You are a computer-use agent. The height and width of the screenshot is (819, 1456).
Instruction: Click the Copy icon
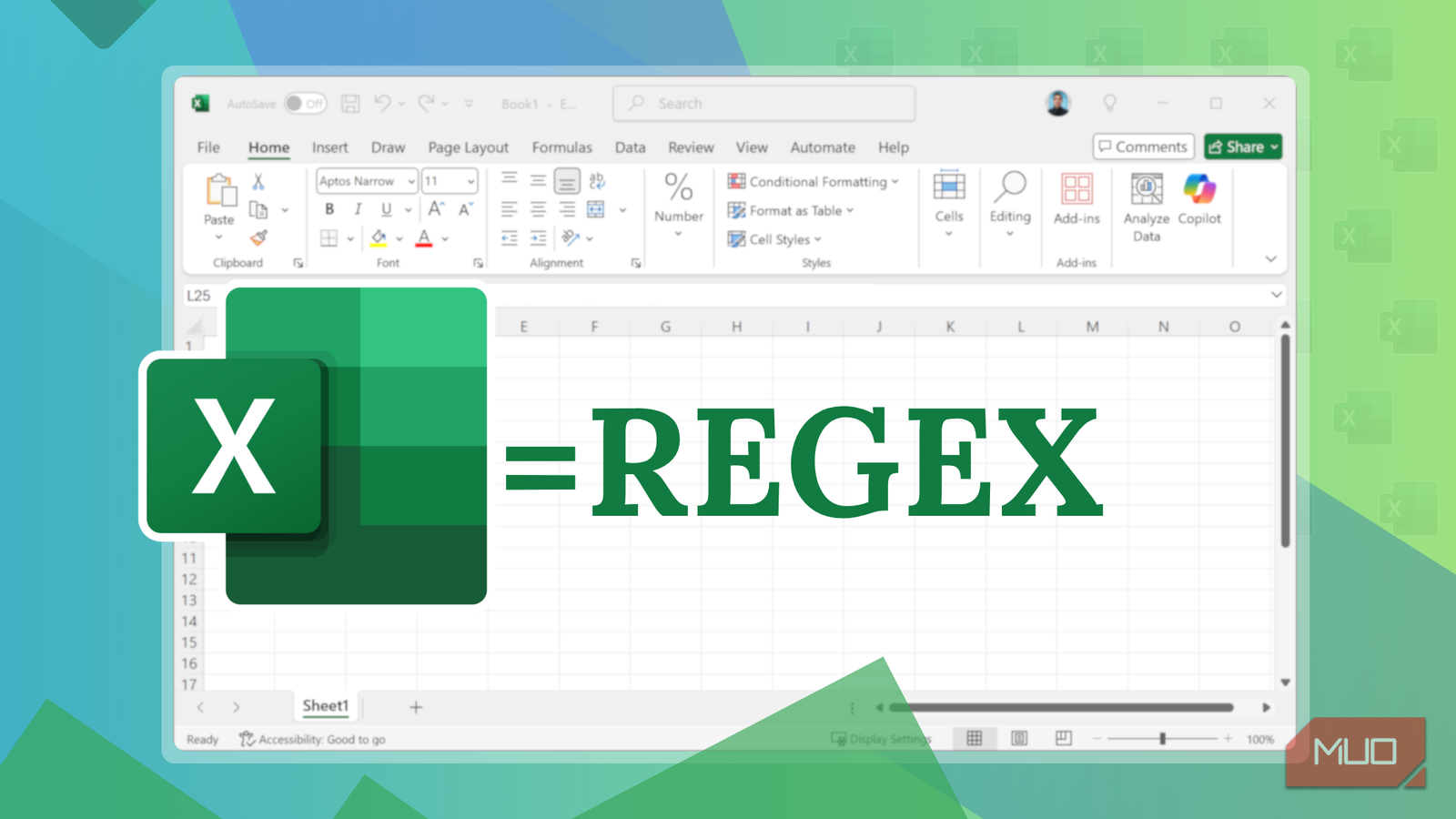pos(258,210)
